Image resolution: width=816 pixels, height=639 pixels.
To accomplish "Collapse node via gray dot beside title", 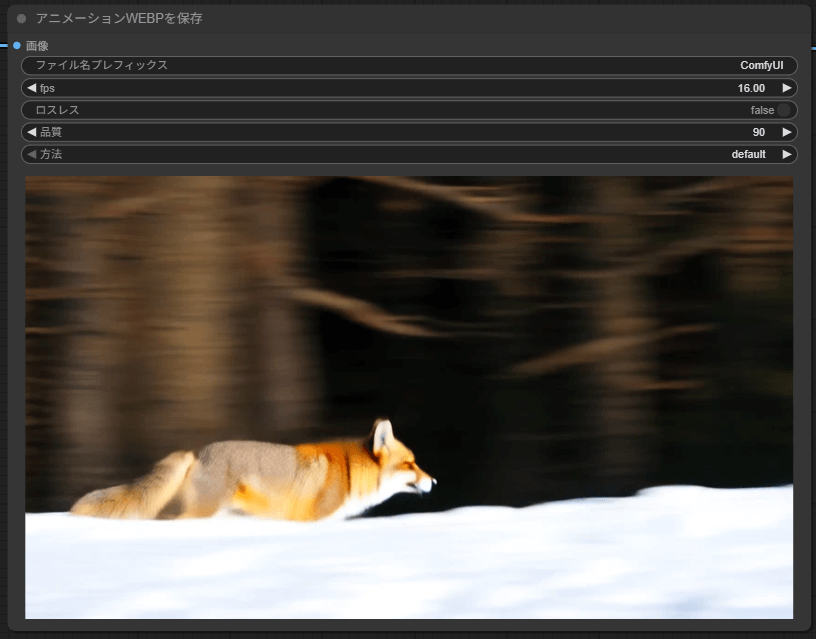I will click(21, 19).
